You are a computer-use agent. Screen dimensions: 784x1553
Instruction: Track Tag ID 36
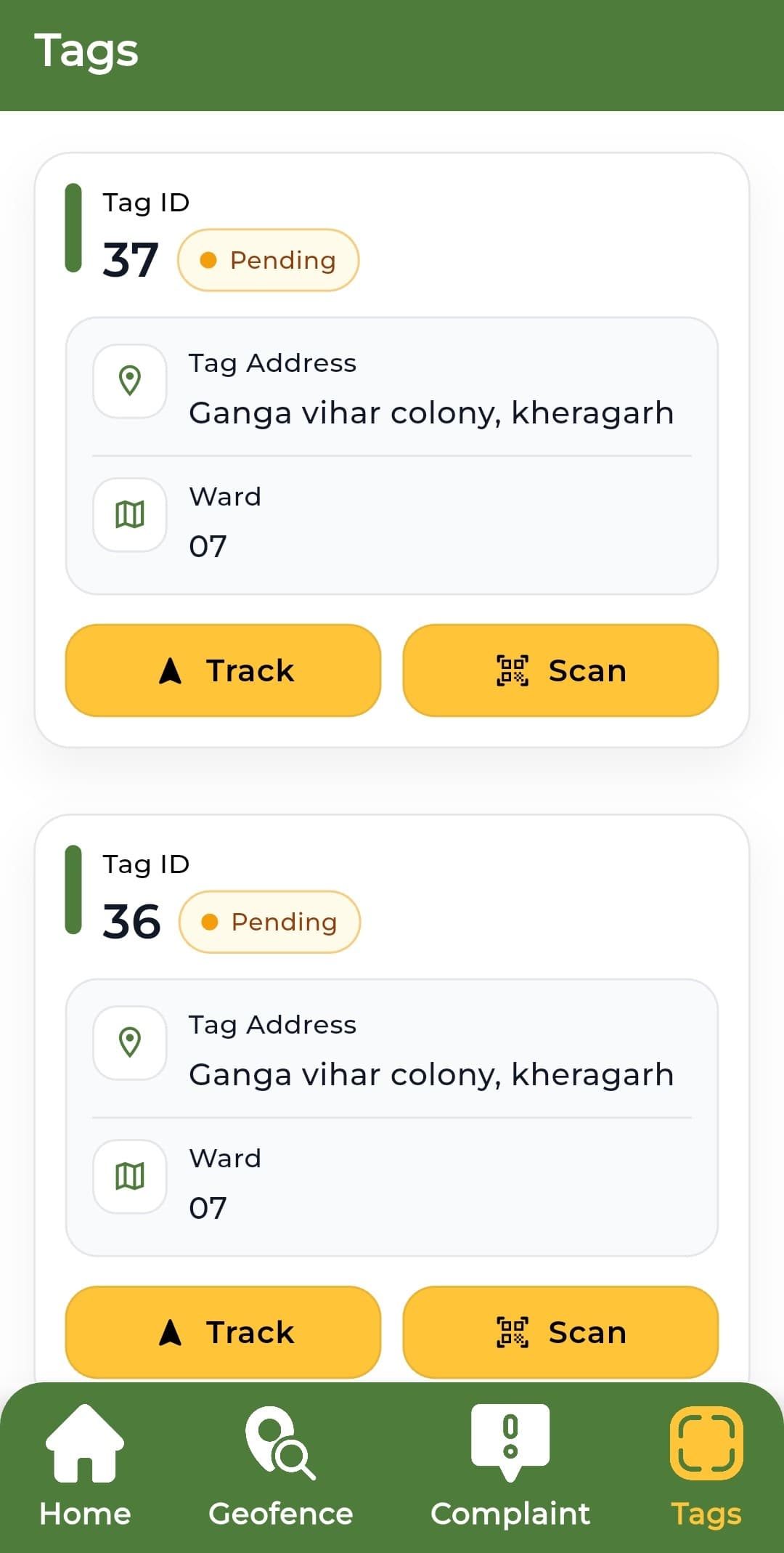point(224,1332)
